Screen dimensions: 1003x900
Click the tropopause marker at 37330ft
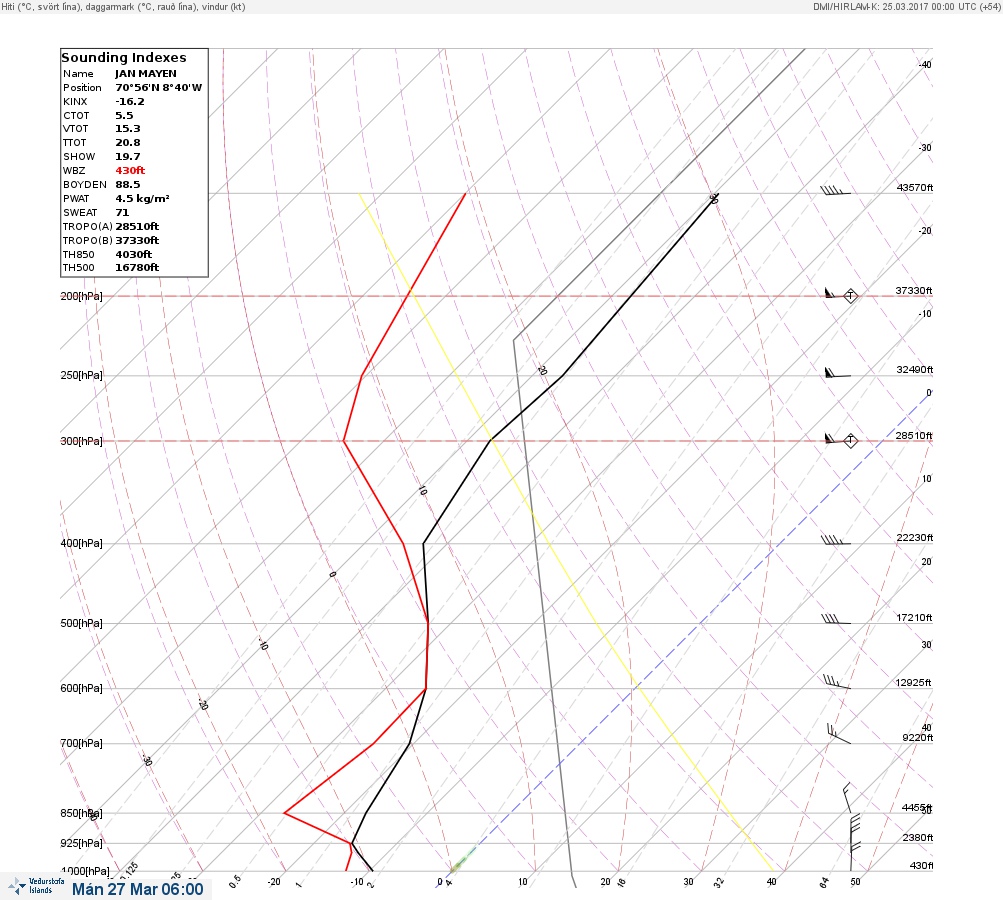(850, 296)
